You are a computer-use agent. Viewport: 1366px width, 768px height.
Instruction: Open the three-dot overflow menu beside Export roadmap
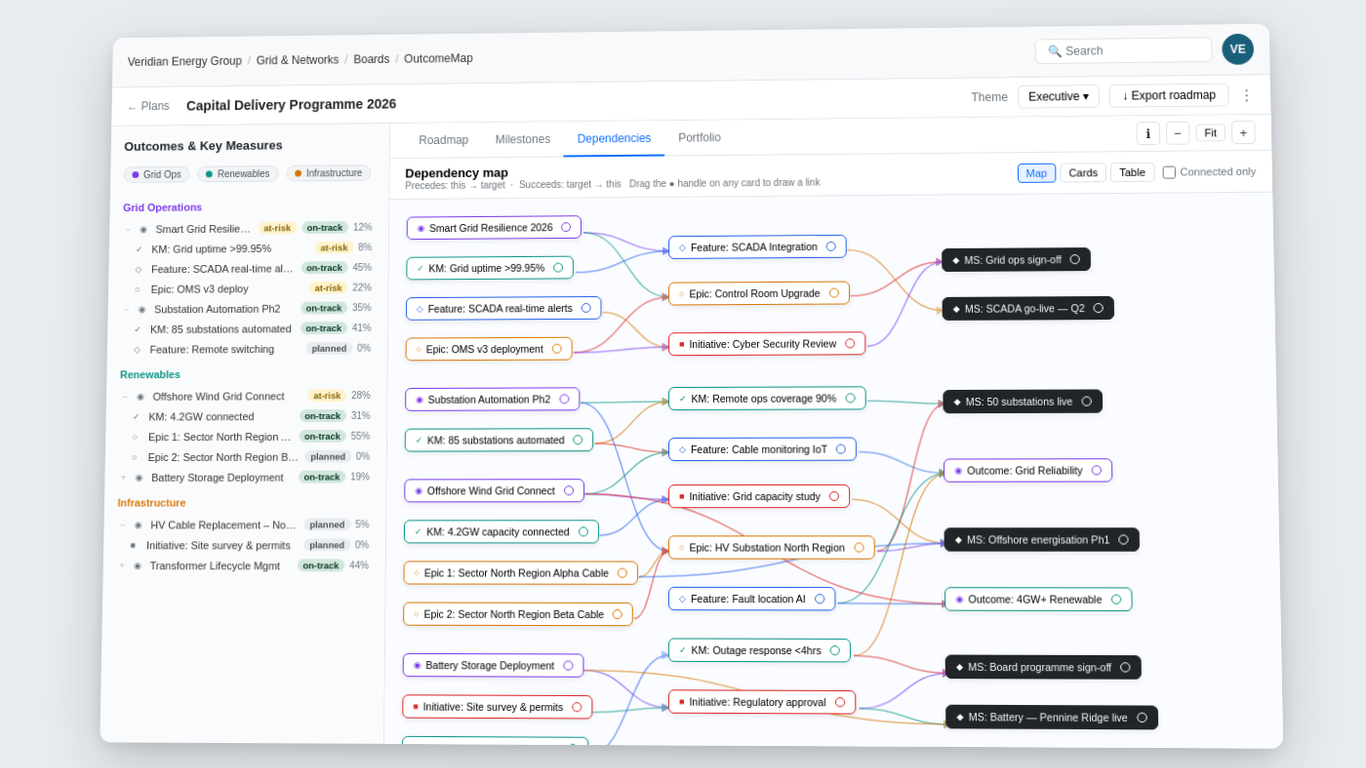coord(1246,95)
